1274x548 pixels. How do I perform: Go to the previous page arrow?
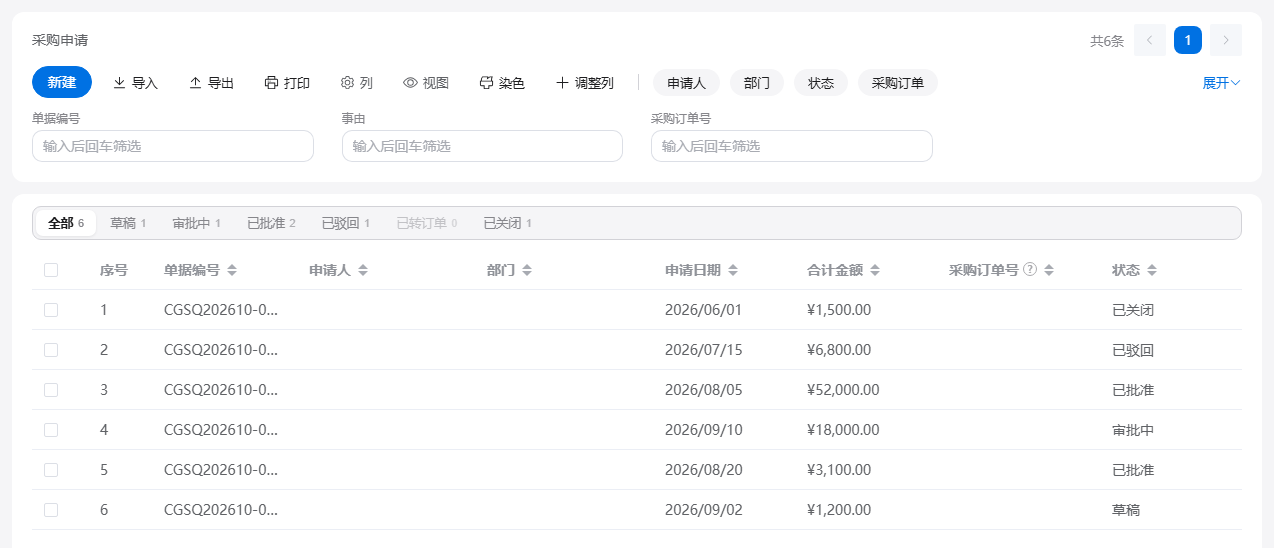pos(1150,40)
